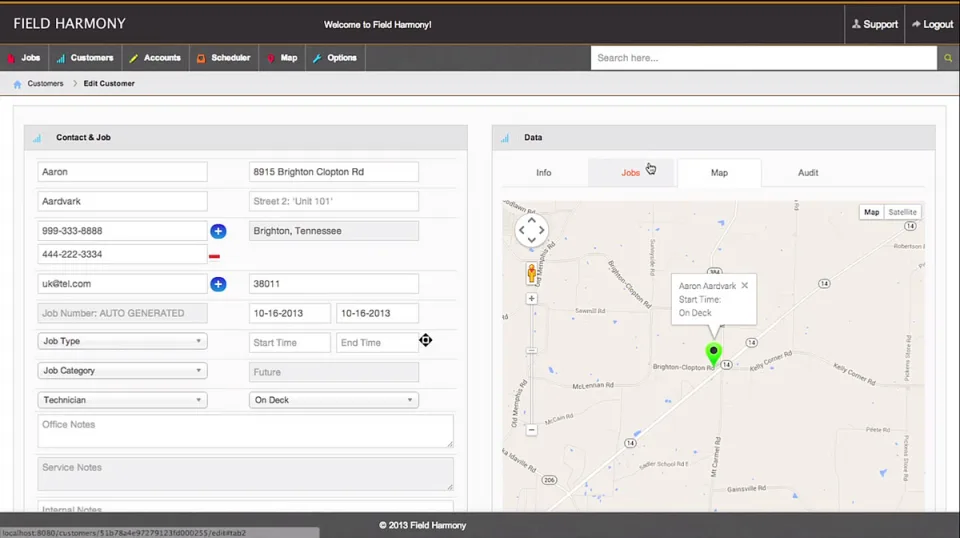Open the Jobs menu in navigation bar

[x=24, y=58]
